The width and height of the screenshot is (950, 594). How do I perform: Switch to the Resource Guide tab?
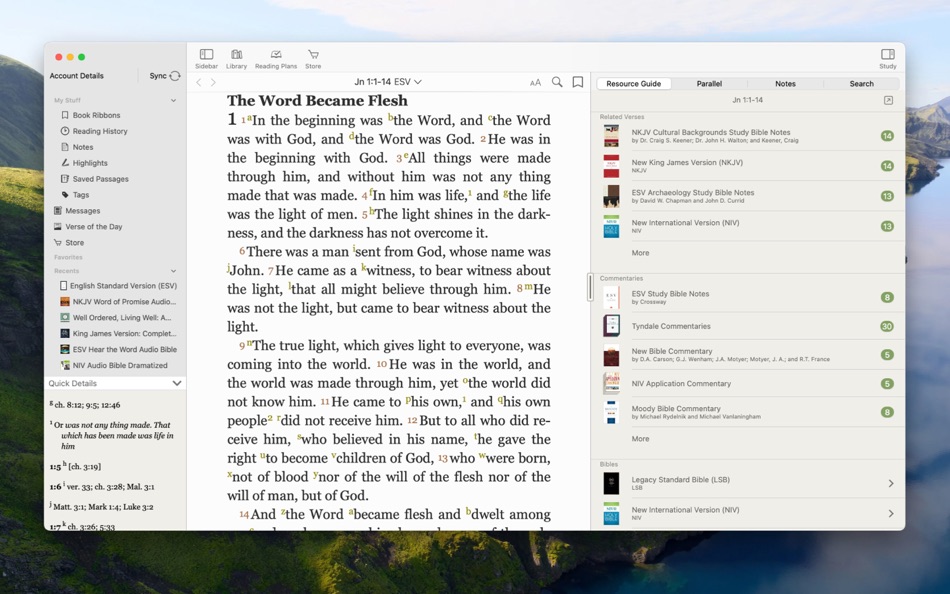click(634, 84)
